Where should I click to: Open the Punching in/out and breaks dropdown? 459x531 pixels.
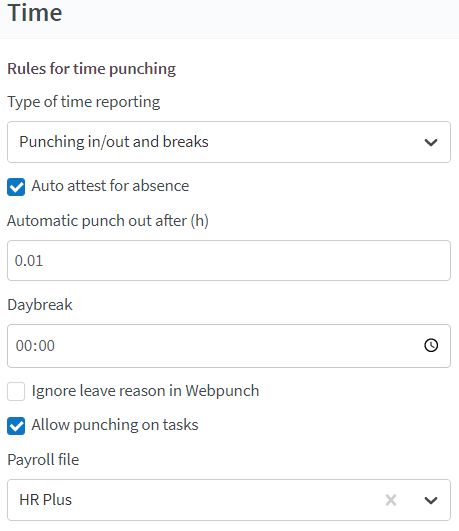(x=229, y=142)
